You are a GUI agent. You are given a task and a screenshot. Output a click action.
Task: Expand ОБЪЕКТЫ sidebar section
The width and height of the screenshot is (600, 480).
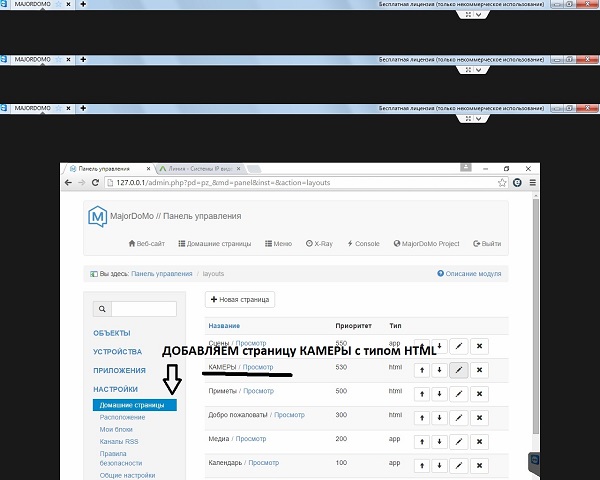point(112,333)
